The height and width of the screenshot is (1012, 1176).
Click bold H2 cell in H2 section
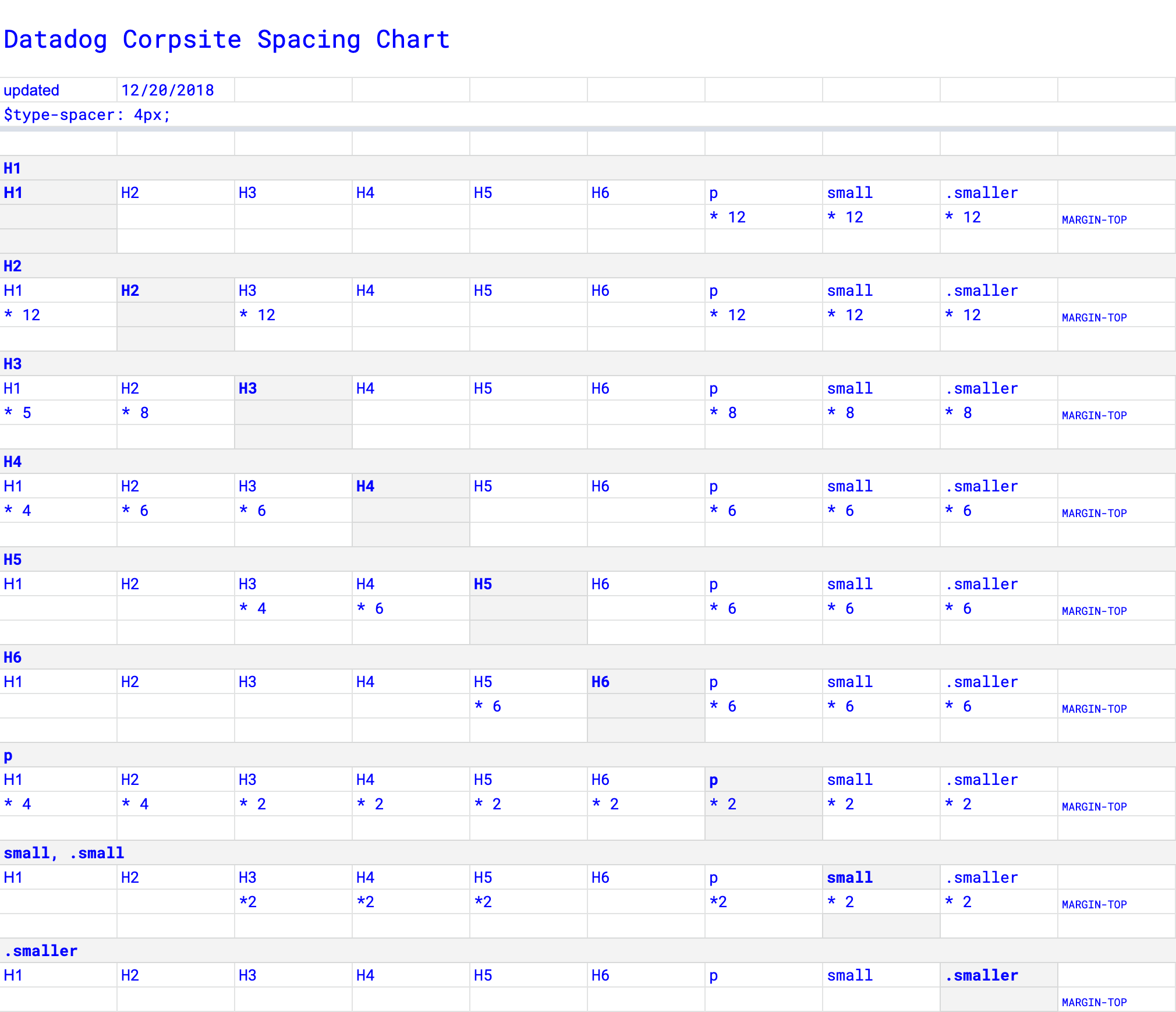(176, 291)
